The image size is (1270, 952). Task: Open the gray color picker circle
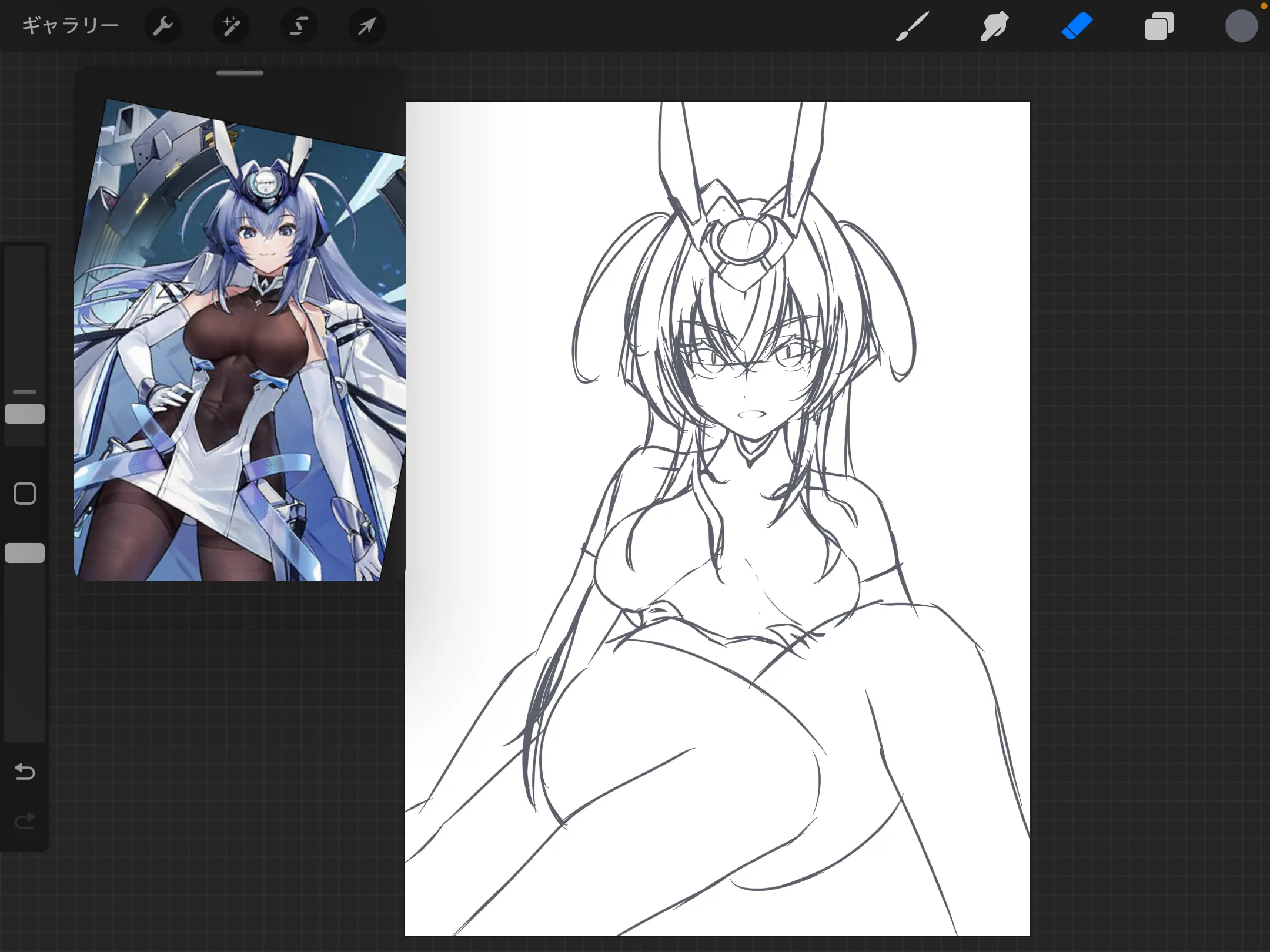(1241, 26)
